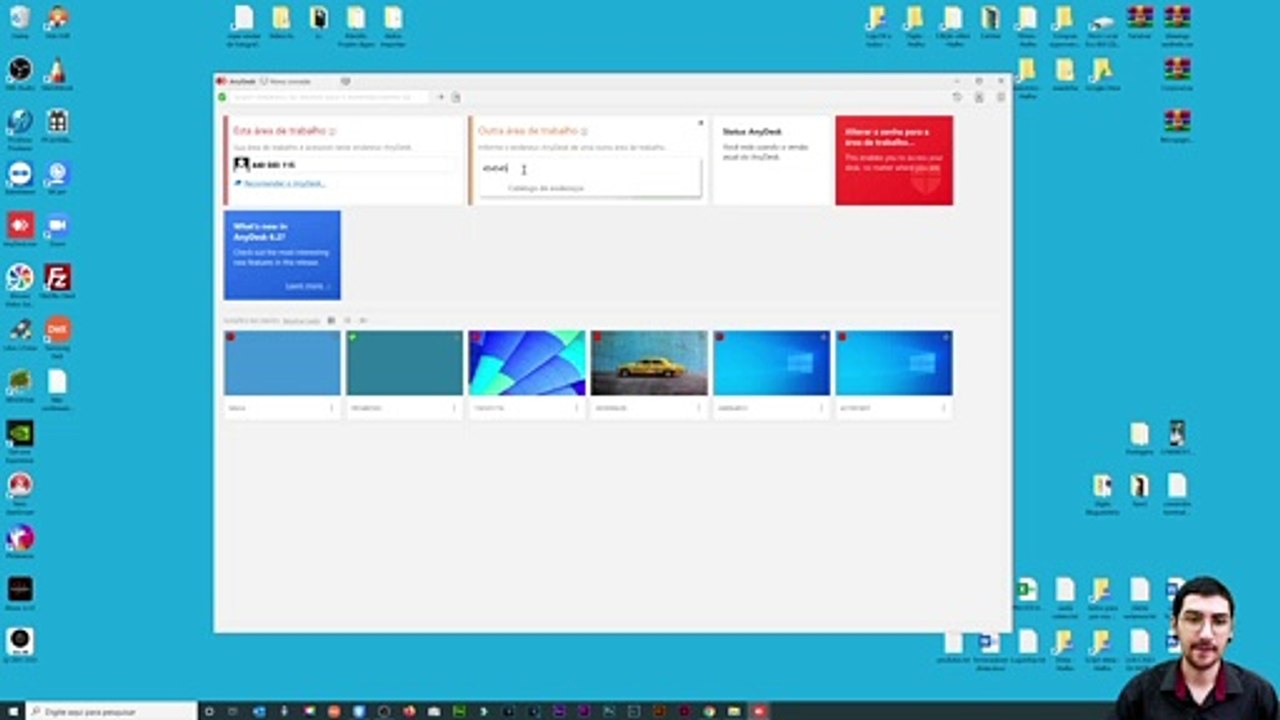Click the Mostrar tudo link above sessions
Viewport: 1280px width, 720px height.
pyautogui.click(x=301, y=321)
